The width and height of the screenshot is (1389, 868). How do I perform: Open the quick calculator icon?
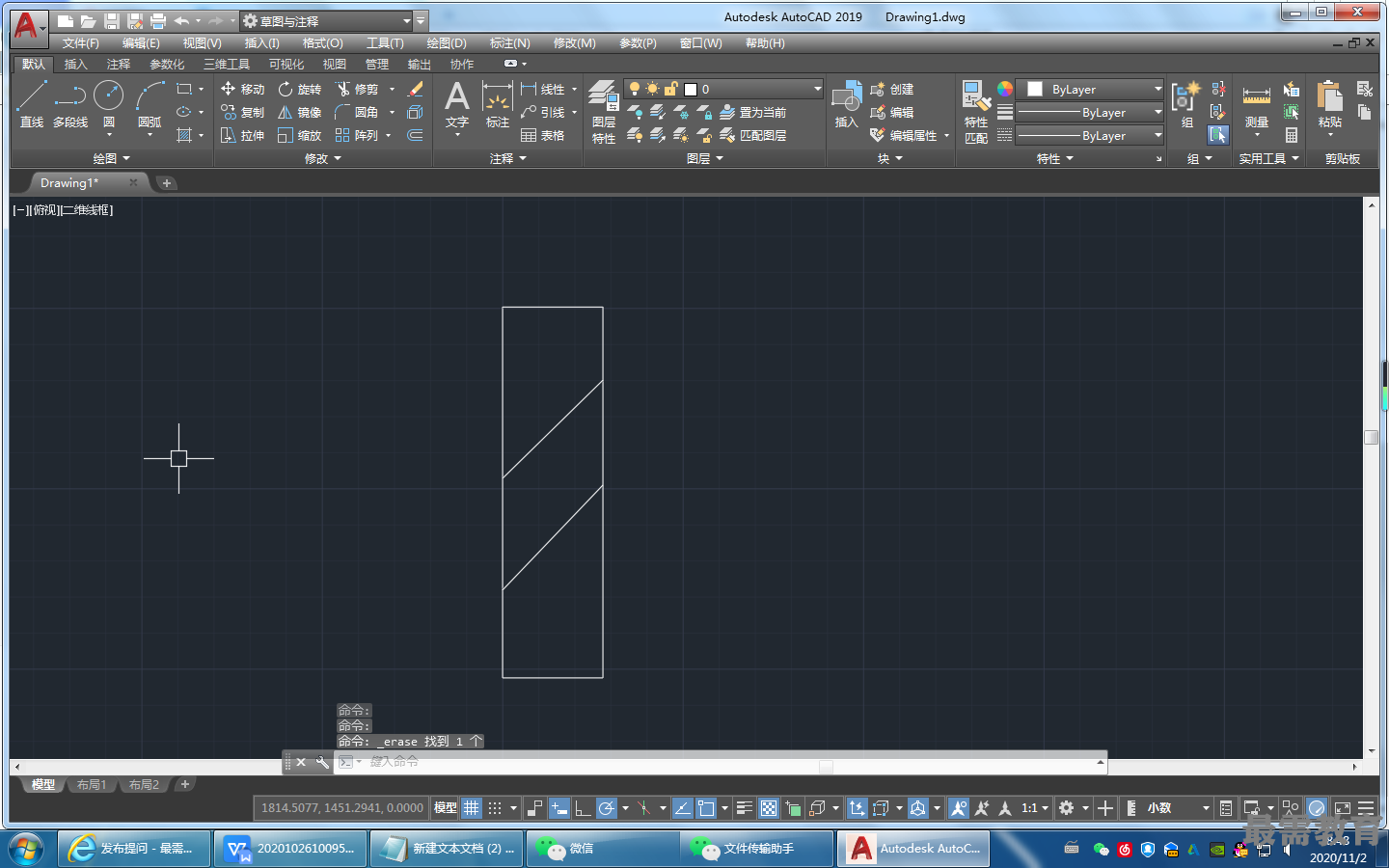(1292, 135)
